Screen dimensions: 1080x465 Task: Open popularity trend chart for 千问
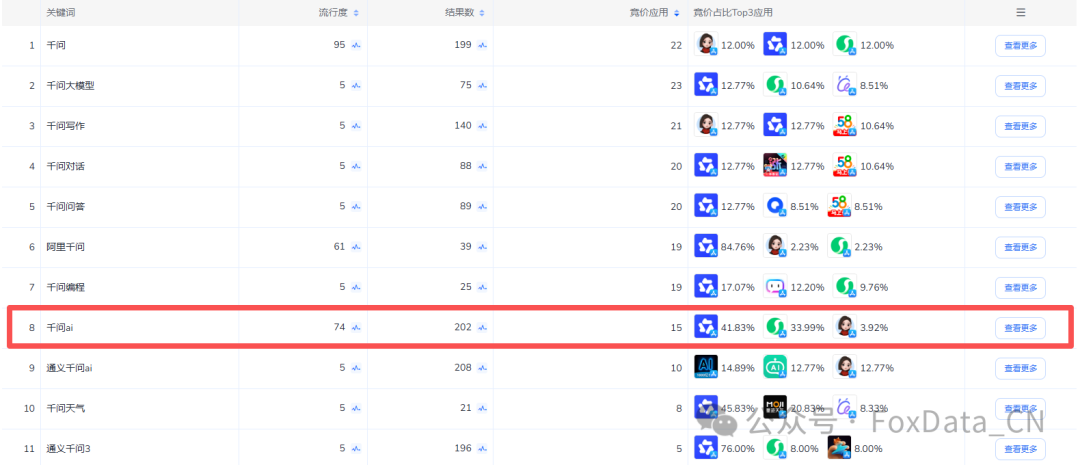click(356, 45)
